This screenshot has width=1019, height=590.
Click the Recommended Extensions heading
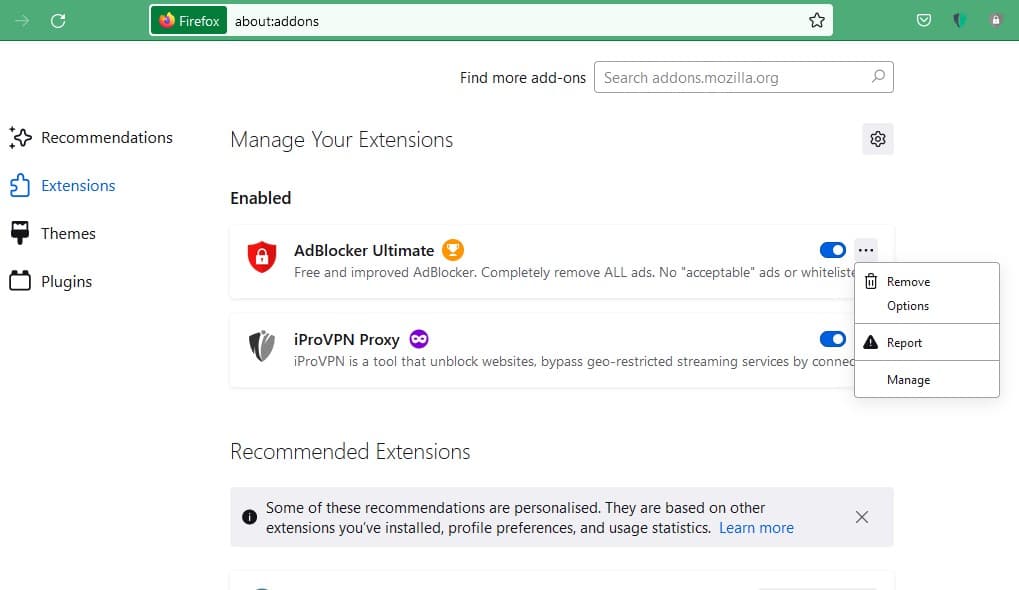coord(350,452)
